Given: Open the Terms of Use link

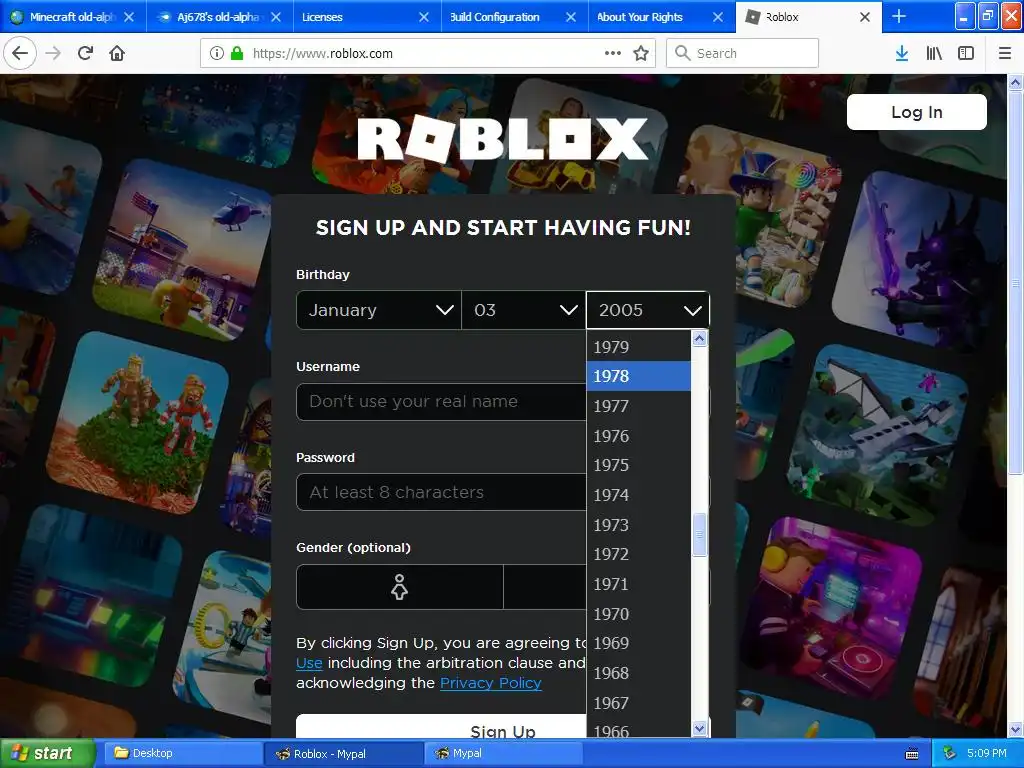Looking at the screenshot, I should point(309,663).
